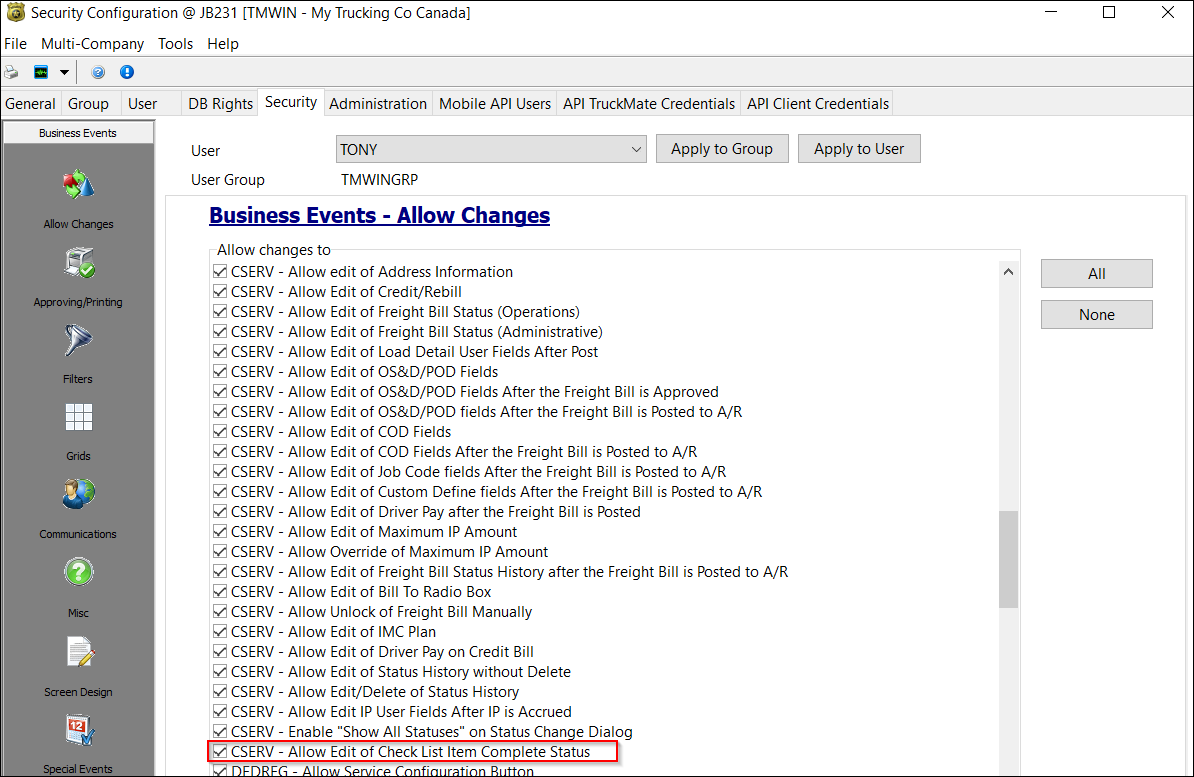This screenshot has height=777, width=1194.
Task: Click the scroll up arrow of permissions list
Action: [1008, 272]
